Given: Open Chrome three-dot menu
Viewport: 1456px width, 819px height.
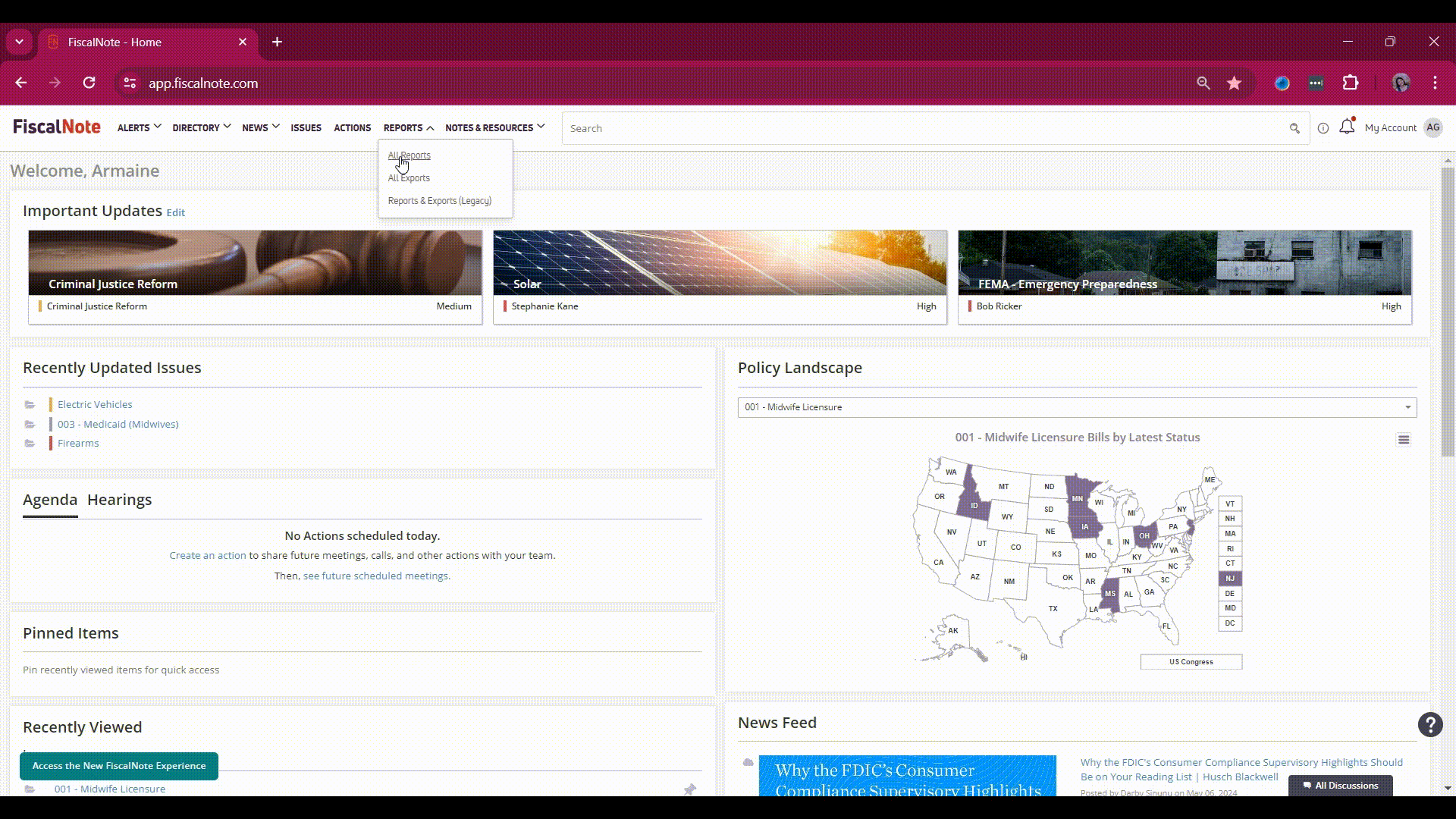Looking at the screenshot, I should point(1435,83).
